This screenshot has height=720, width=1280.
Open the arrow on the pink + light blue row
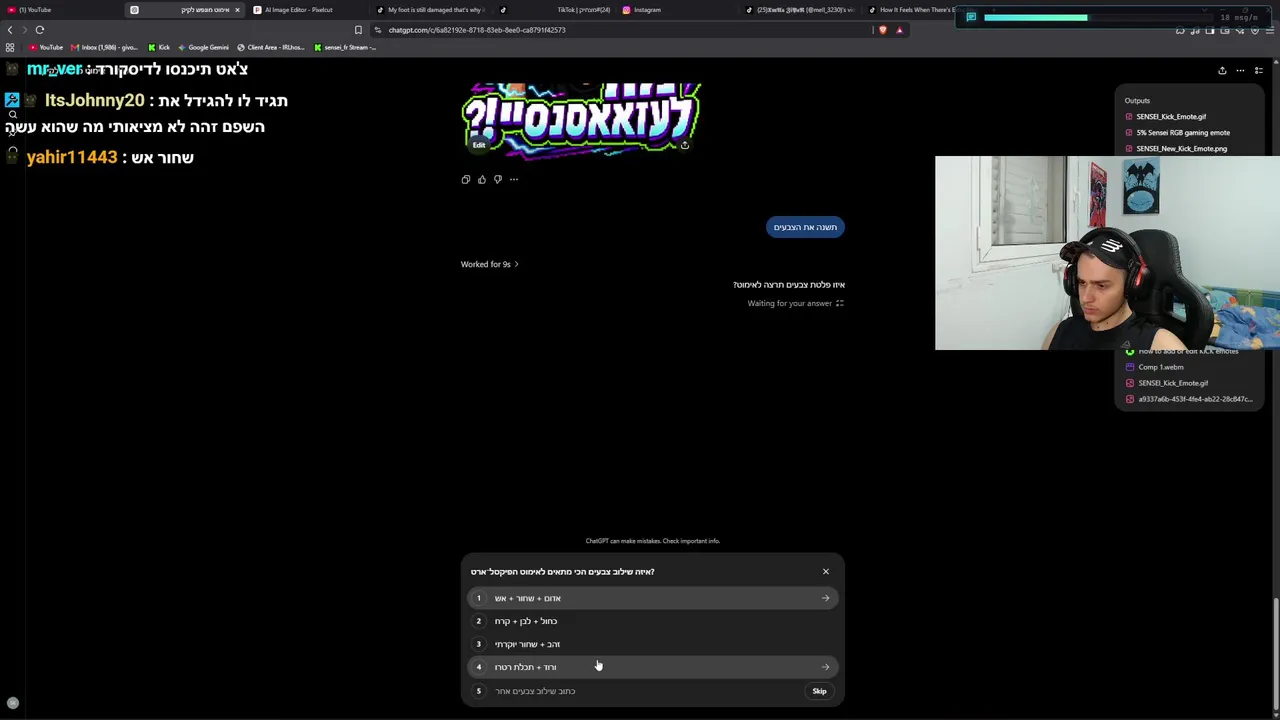(826, 667)
